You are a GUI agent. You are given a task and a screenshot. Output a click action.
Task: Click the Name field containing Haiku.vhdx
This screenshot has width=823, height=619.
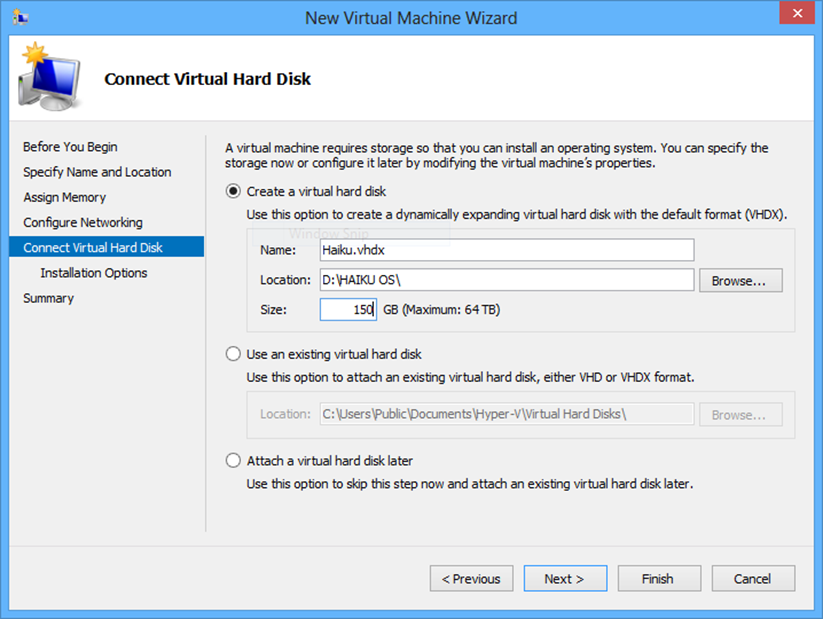point(506,250)
